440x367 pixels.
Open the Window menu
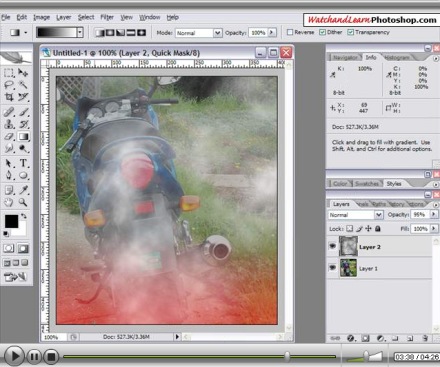coord(150,17)
